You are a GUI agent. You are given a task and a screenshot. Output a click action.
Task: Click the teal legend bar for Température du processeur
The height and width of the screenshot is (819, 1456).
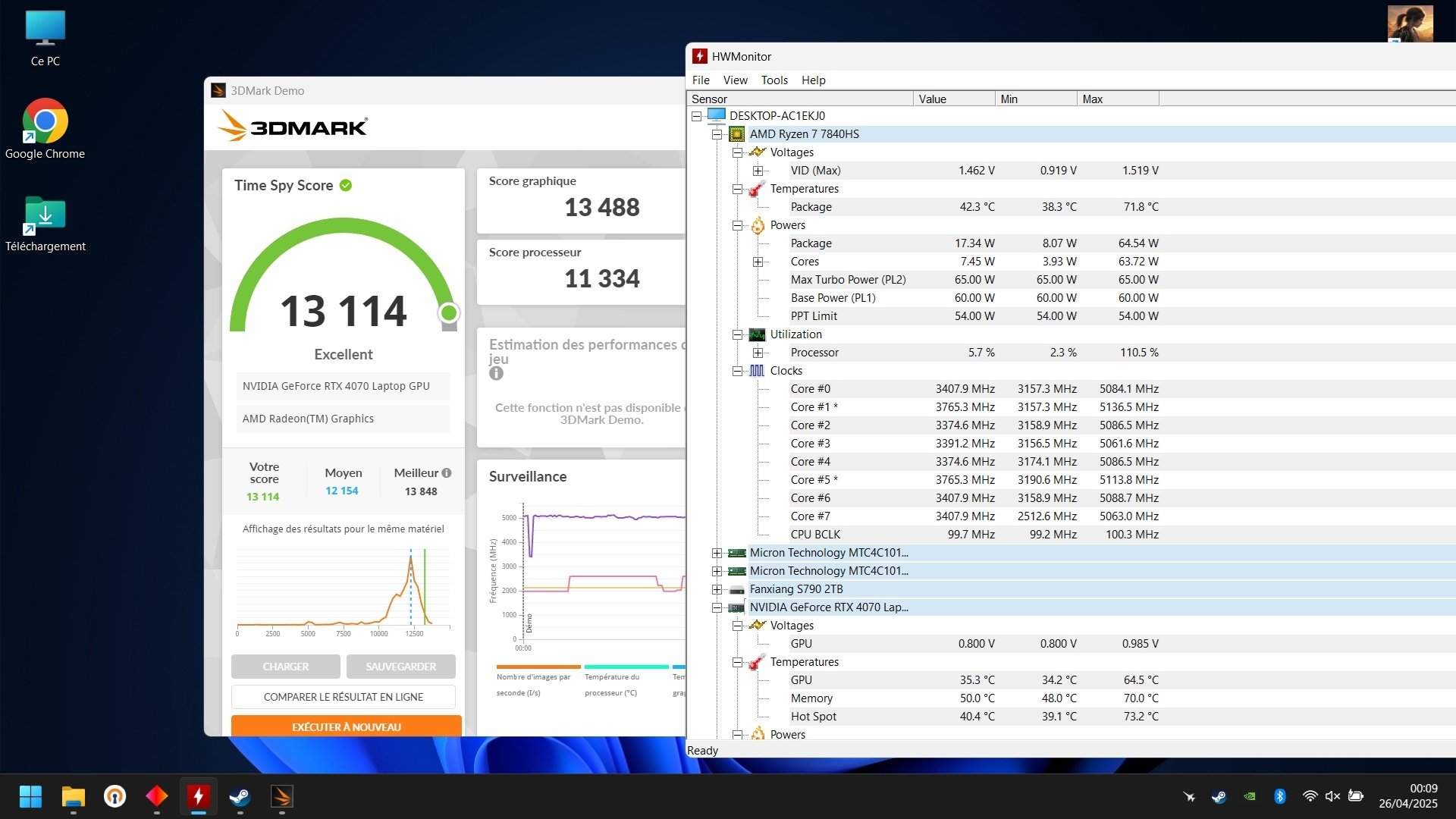point(626,667)
